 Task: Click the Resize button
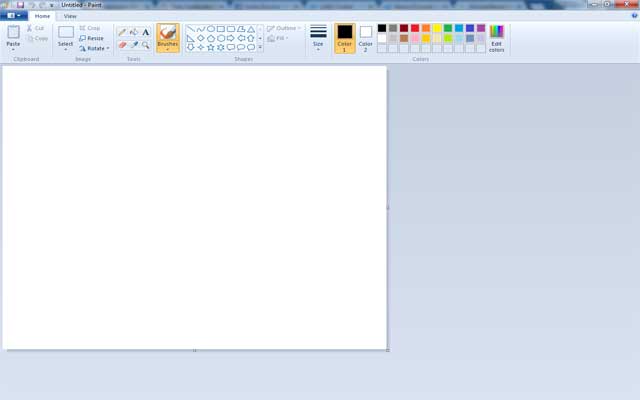click(x=92, y=38)
